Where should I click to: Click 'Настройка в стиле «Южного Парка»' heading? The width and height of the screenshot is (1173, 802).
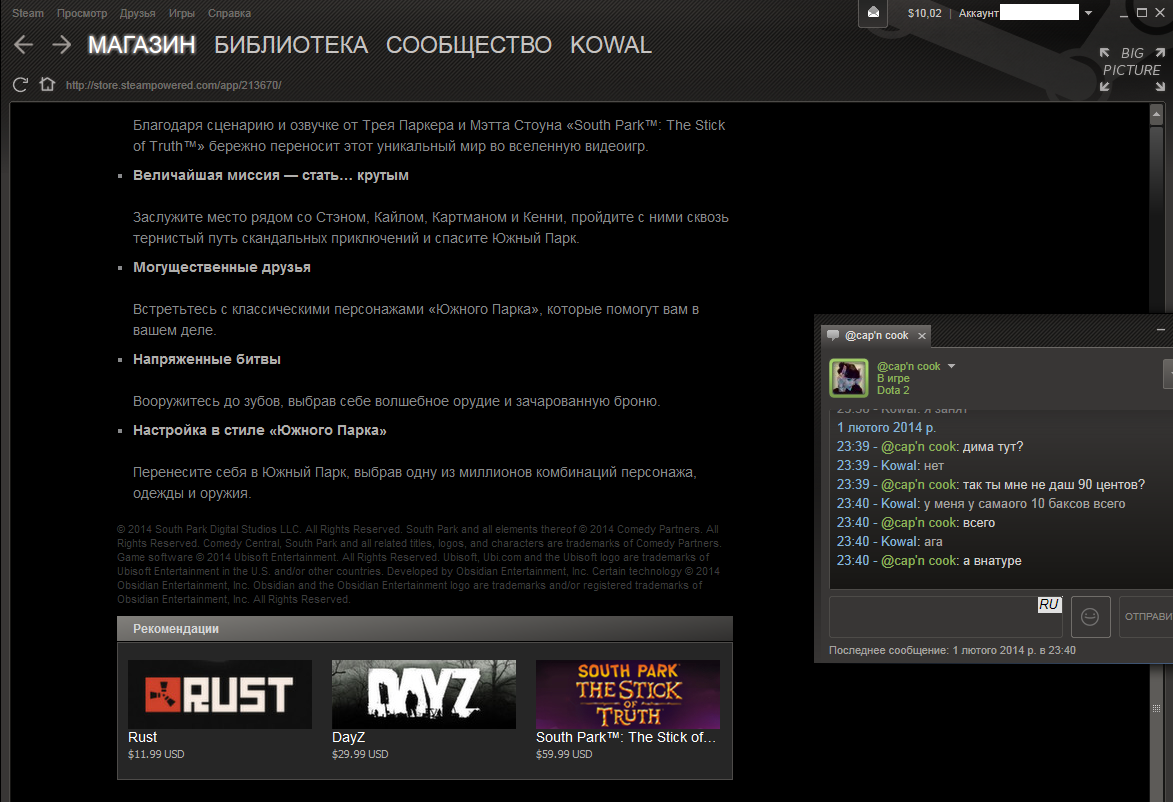click(260, 430)
